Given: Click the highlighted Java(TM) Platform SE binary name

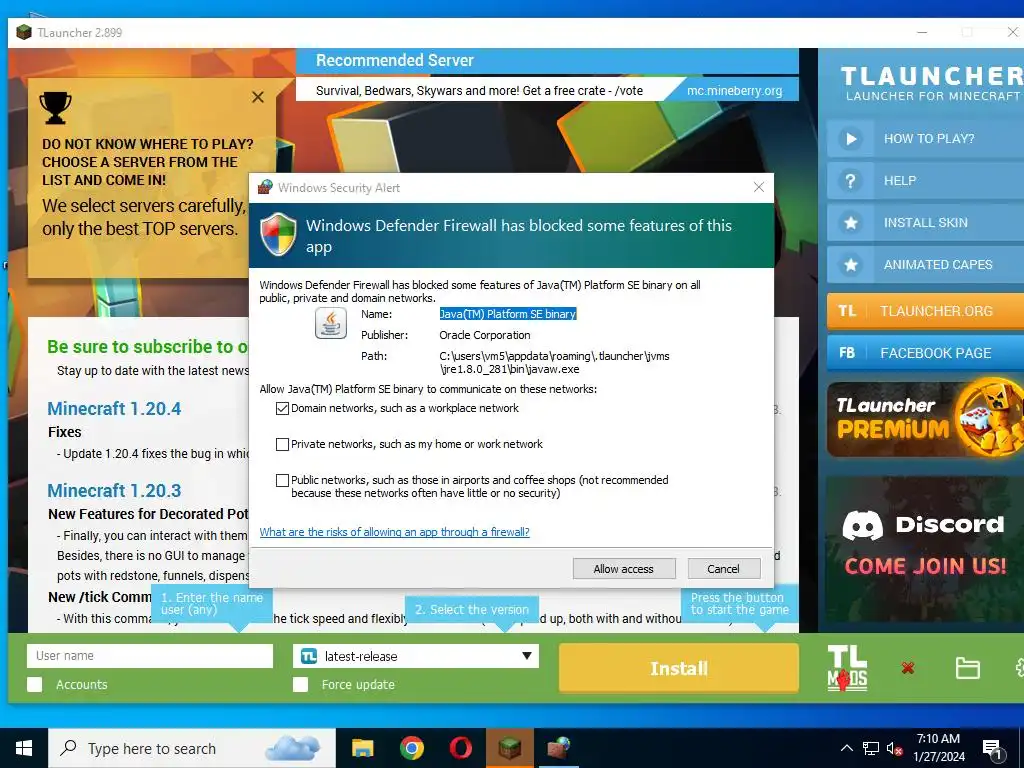Looking at the screenshot, I should coord(507,314).
